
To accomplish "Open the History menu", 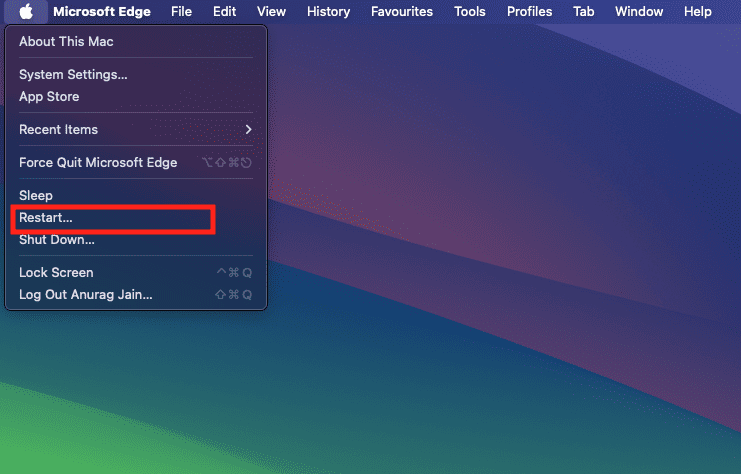I will [x=328, y=11].
